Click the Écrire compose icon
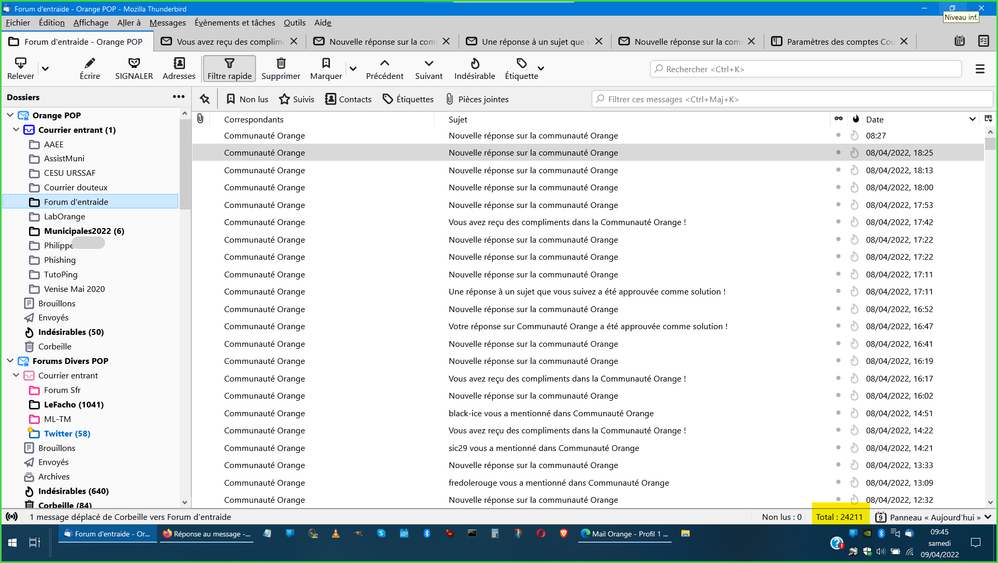 click(x=90, y=63)
